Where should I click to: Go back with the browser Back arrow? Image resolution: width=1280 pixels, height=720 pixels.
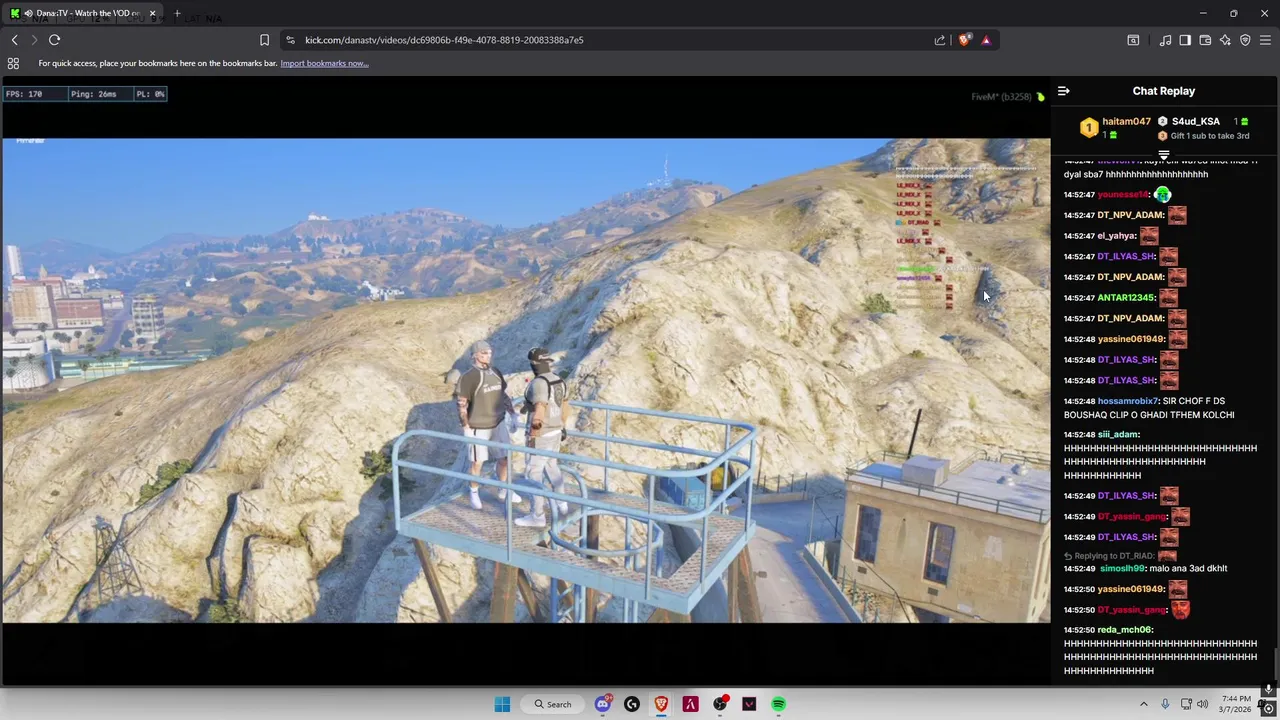pos(15,40)
